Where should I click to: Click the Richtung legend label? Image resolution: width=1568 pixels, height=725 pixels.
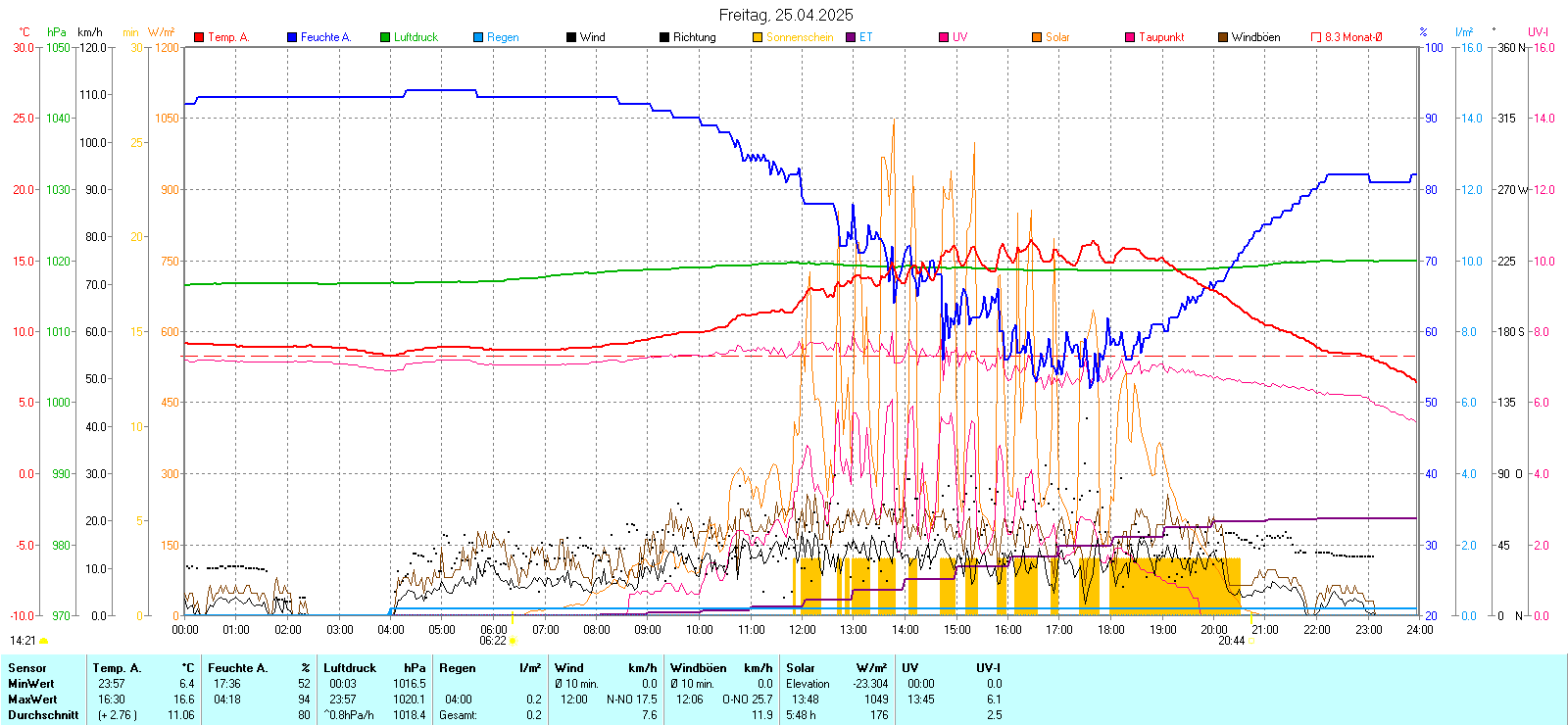pyautogui.click(x=694, y=37)
